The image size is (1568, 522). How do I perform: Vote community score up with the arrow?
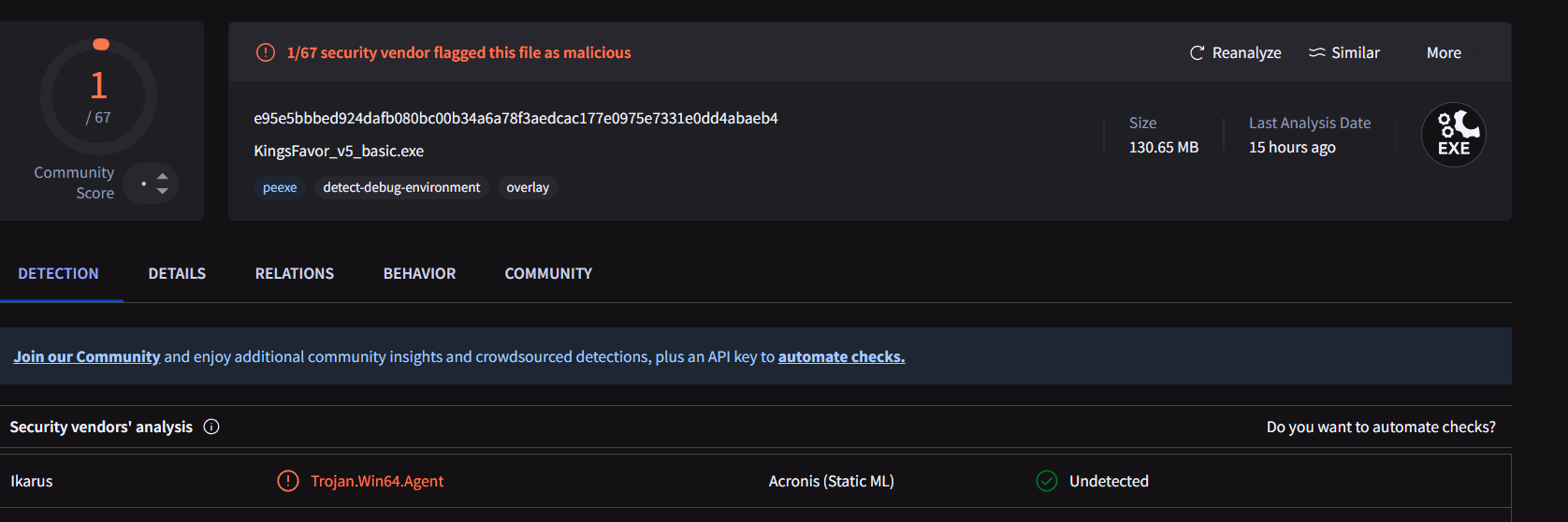point(163,176)
